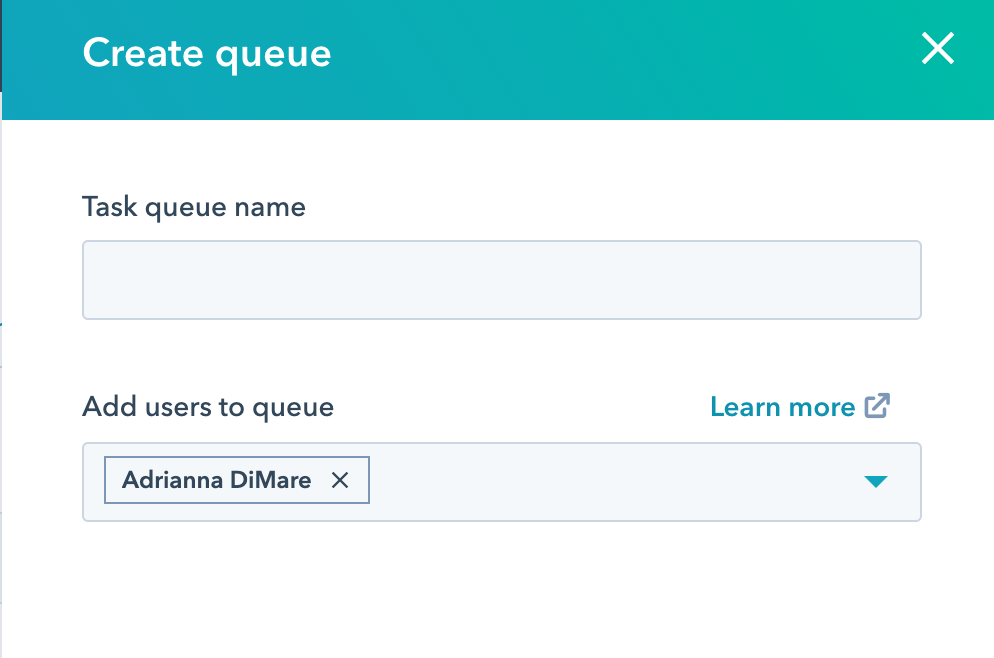Select the open-in-new-tab icon near Learn more

[877, 406]
